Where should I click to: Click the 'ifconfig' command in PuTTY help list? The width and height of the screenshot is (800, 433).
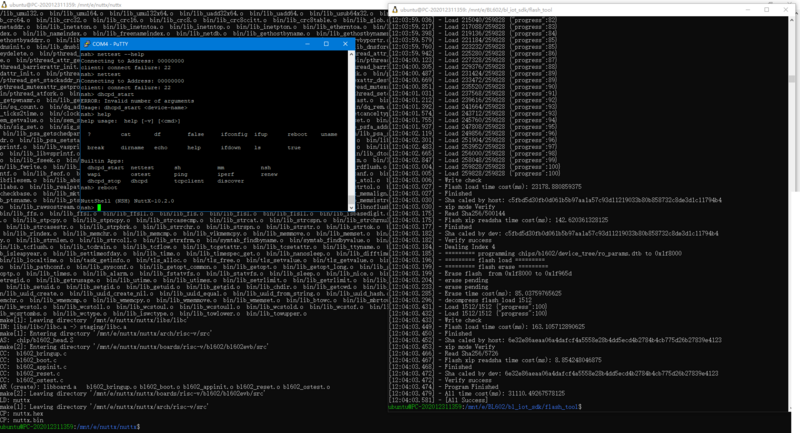click(x=234, y=134)
